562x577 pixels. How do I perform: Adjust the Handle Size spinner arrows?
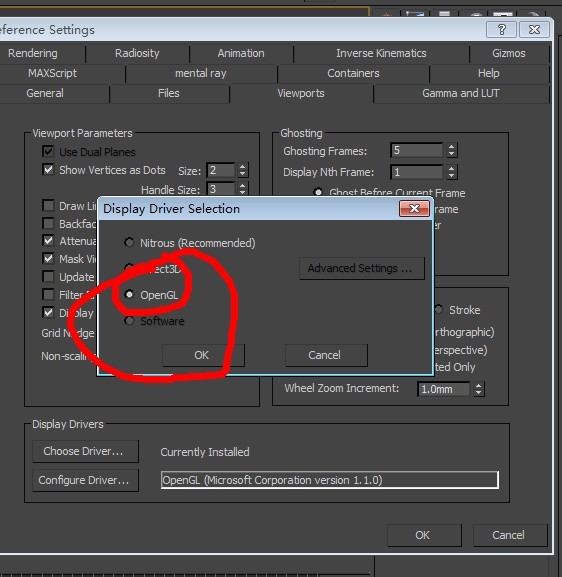coord(242,189)
